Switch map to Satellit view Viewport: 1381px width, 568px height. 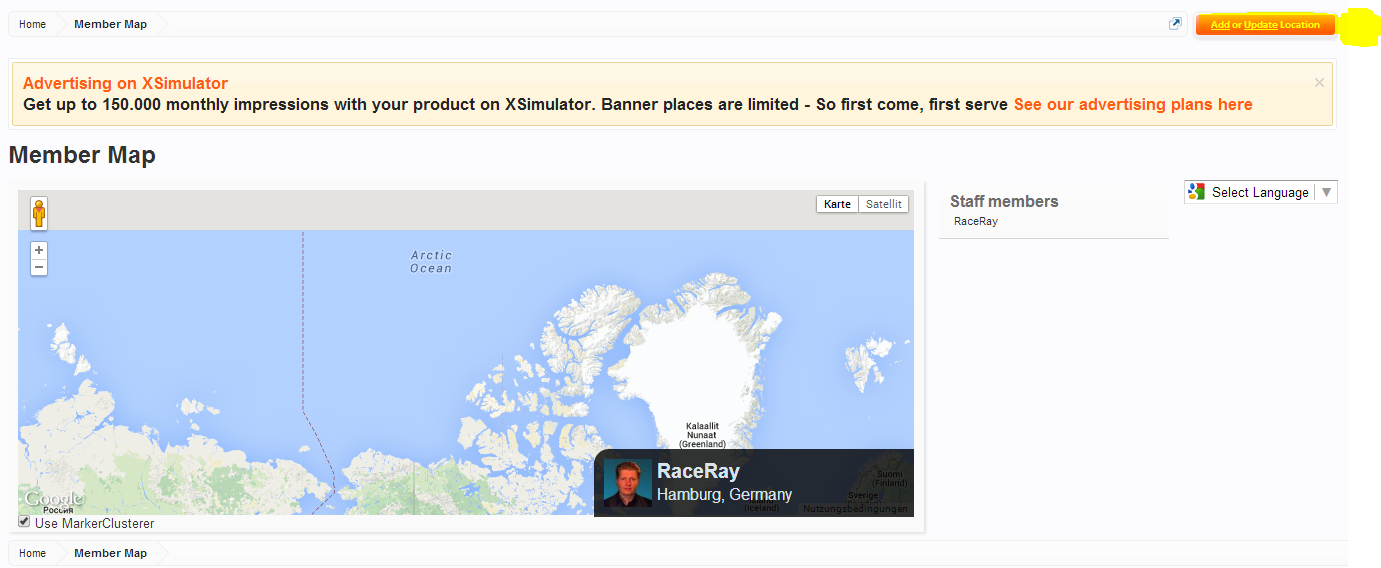tap(884, 204)
